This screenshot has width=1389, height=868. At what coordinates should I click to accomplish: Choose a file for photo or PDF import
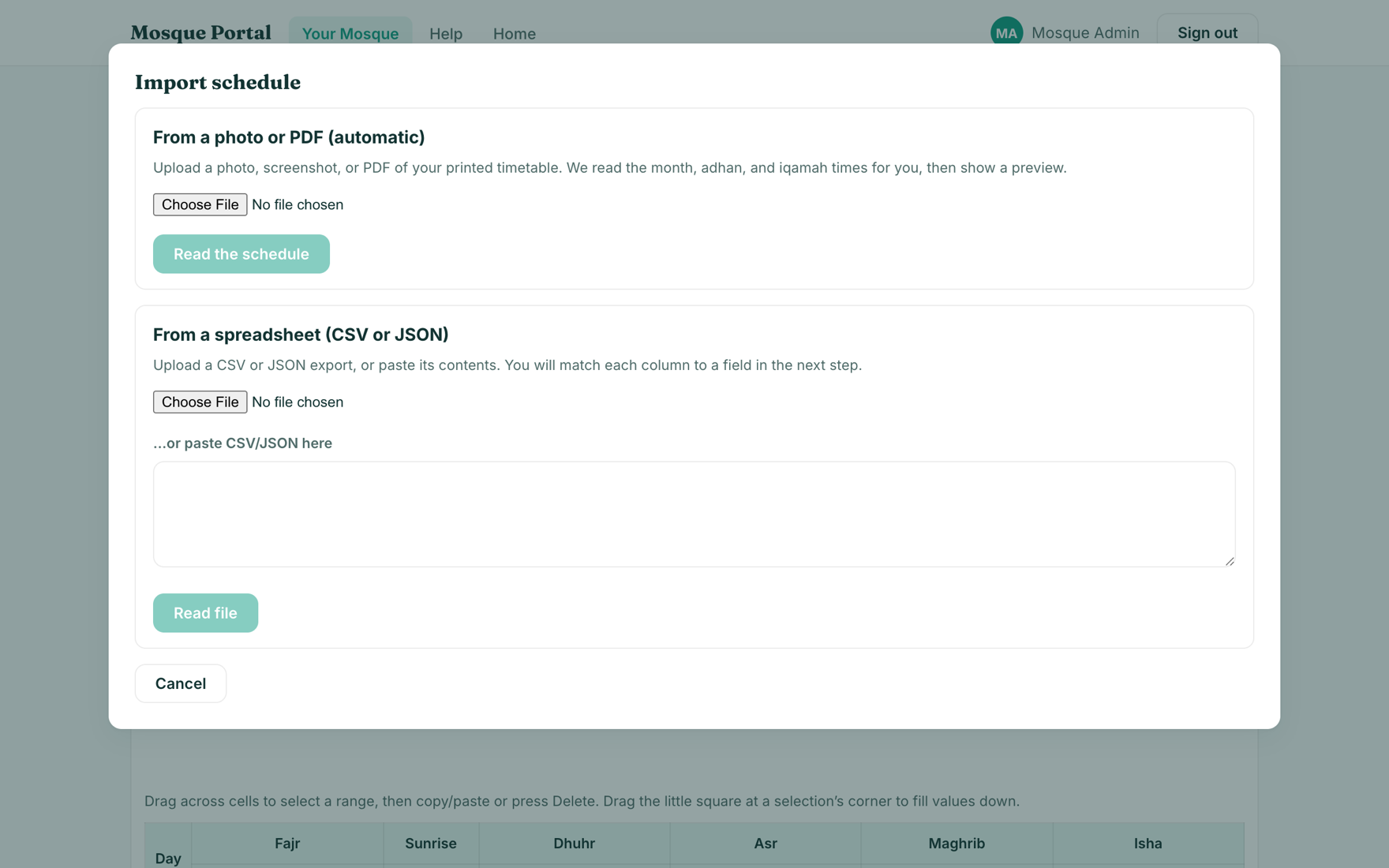[200, 204]
